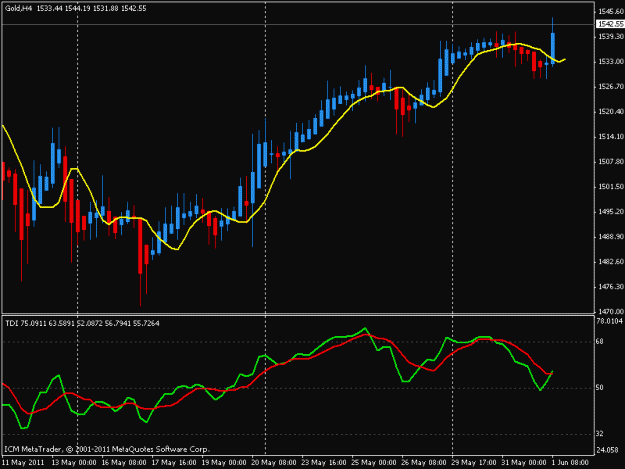Viewport: 625px width, 469px height.
Task: Click the 1501.50 price axis label
Action: click(611, 187)
